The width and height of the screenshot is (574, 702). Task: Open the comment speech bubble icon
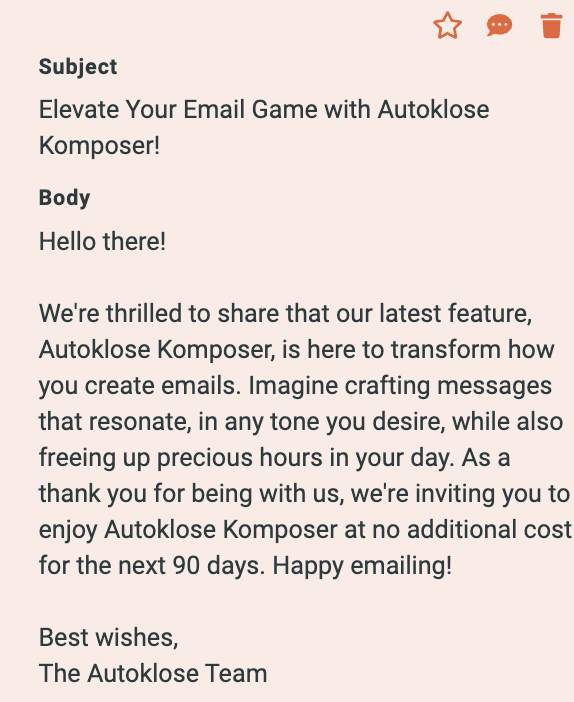(x=499, y=26)
